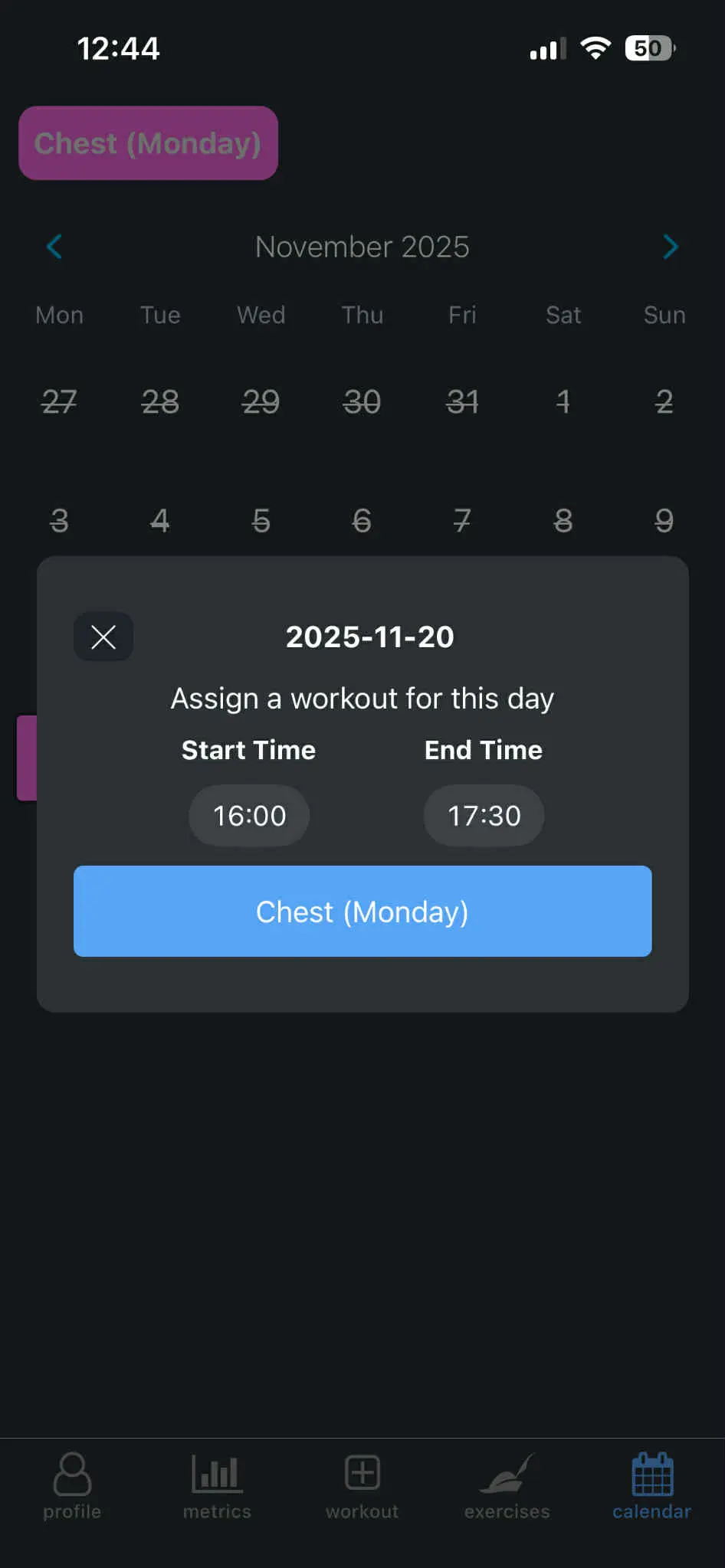This screenshot has width=725, height=1568.
Task: Select the metrics bar-chart icon
Action: pyautogui.click(x=217, y=1473)
